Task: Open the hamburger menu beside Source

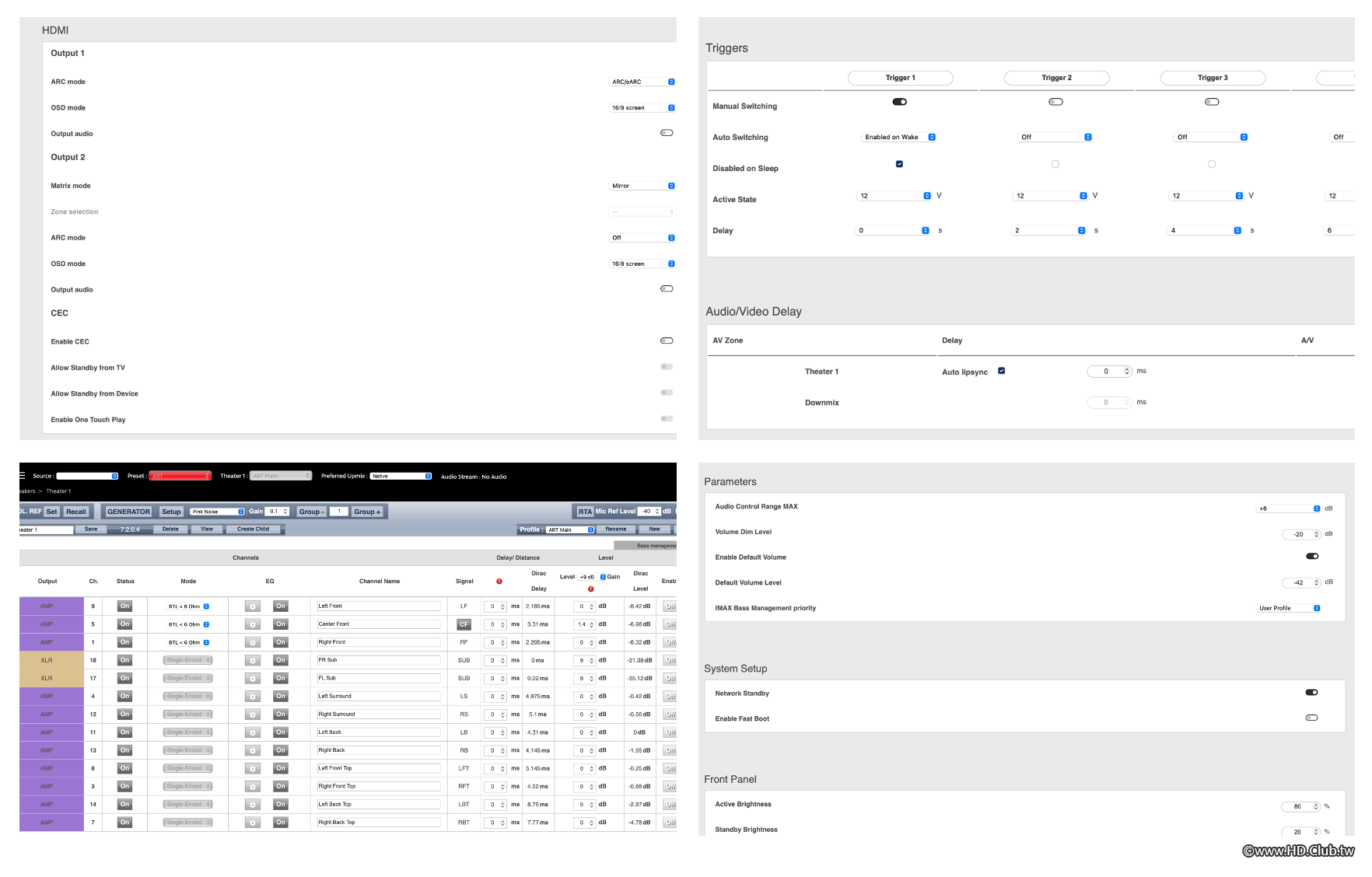Action: pyautogui.click(x=23, y=475)
